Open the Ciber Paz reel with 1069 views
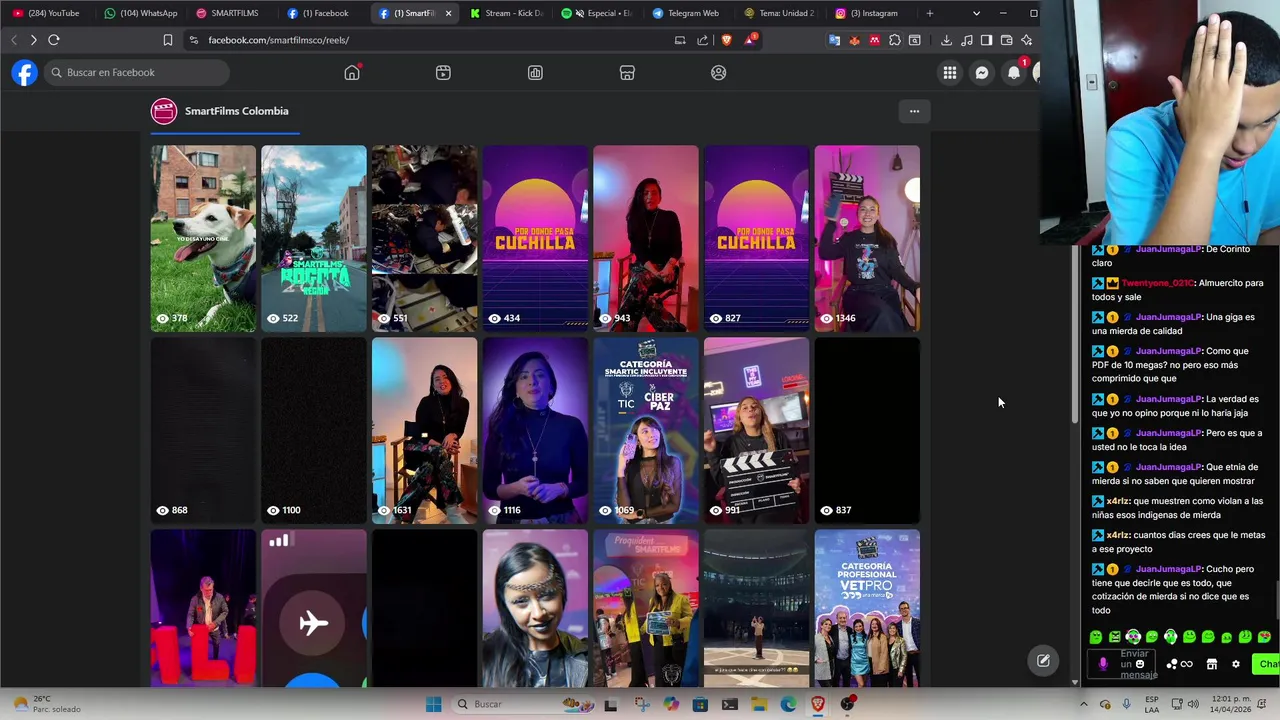The image size is (1280, 720). click(x=646, y=430)
